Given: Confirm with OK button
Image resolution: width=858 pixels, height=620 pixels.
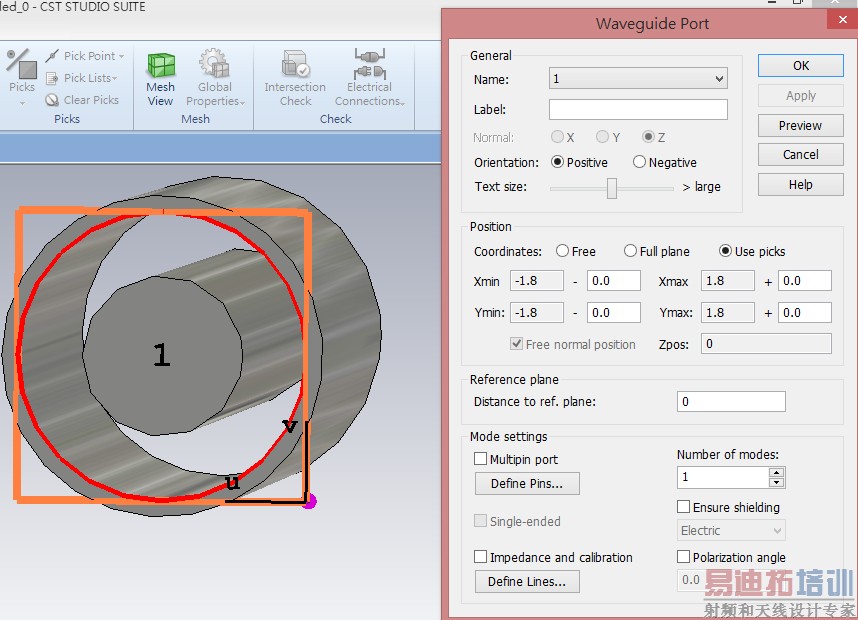Looking at the screenshot, I should [x=801, y=66].
